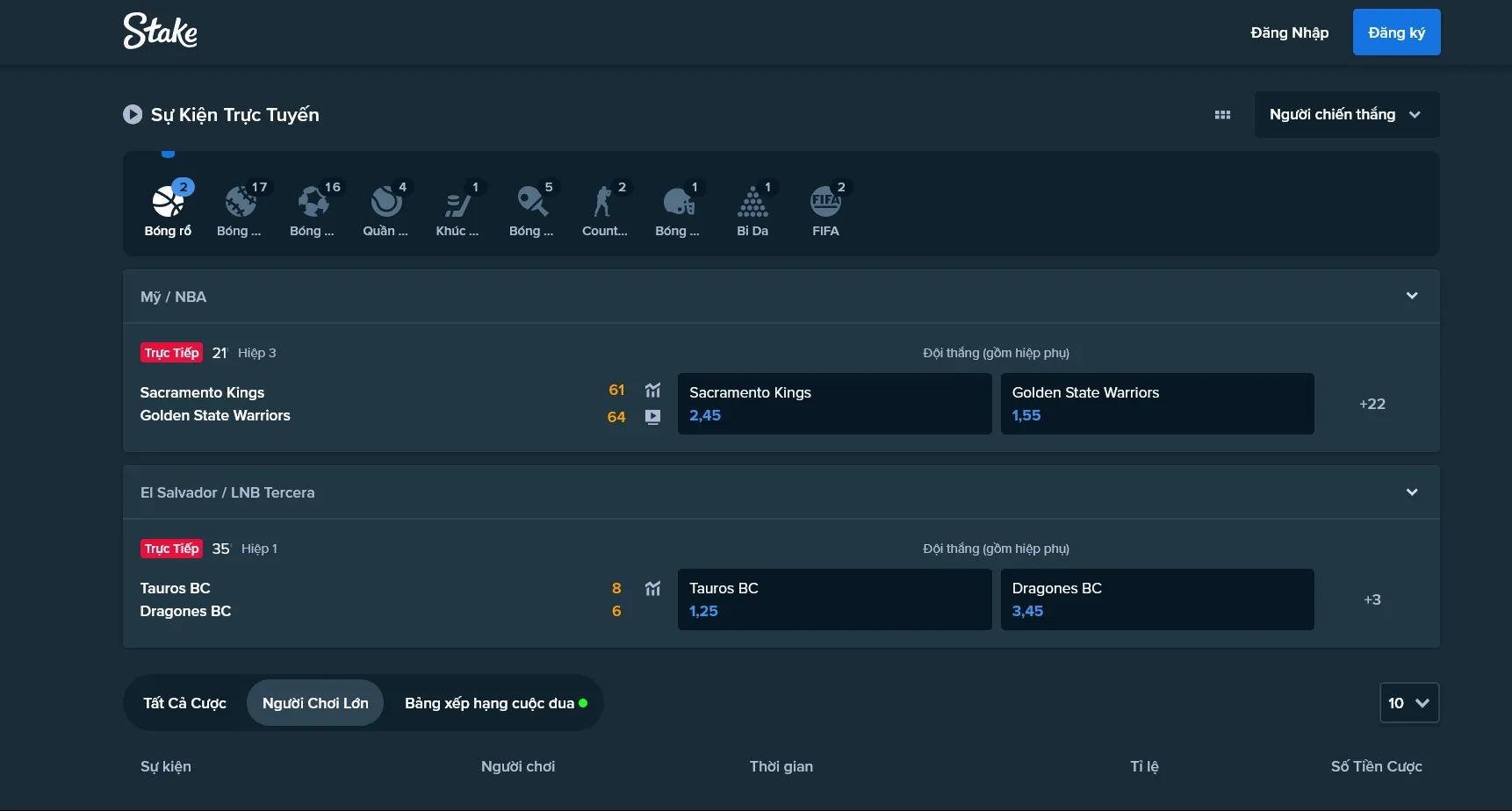Image resolution: width=1512 pixels, height=811 pixels.
Task: Click the Hiệp 3 period label
Action: click(x=256, y=353)
